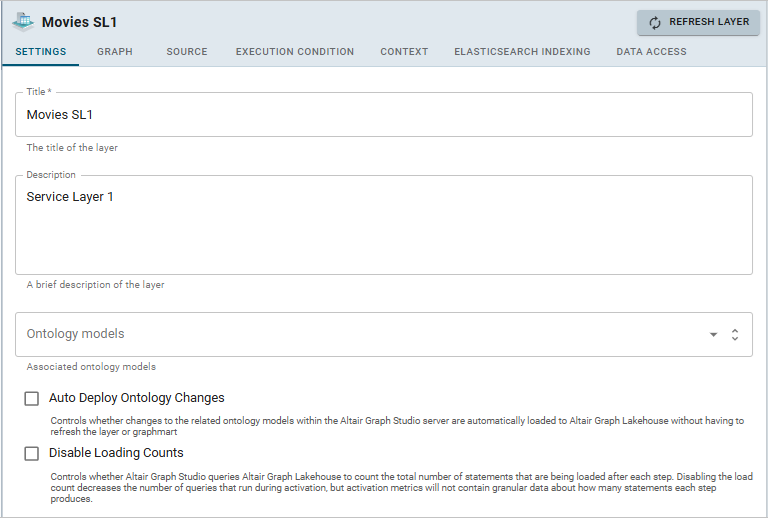The width and height of the screenshot is (768, 518).
Task: Click the Title input field
Action: [384, 115]
